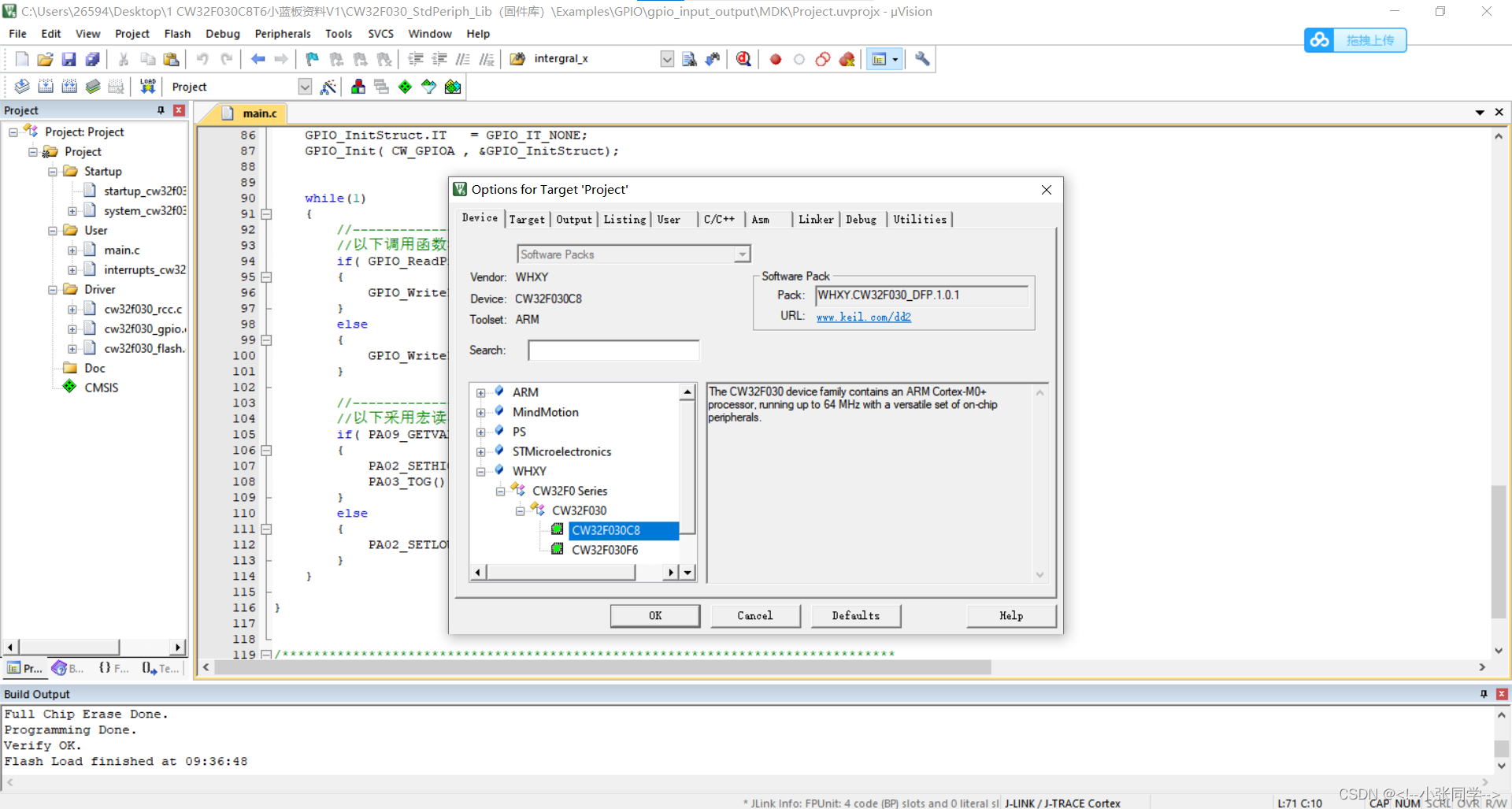Image resolution: width=1512 pixels, height=809 pixels.
Task: Open the SVCS menu
Action: point(380,34)
